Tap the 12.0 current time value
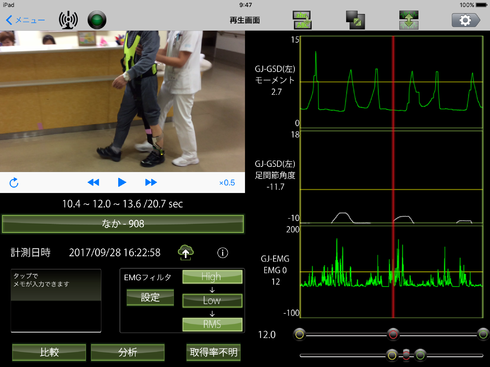The image size is (490, 367). (x=267, y=335)
